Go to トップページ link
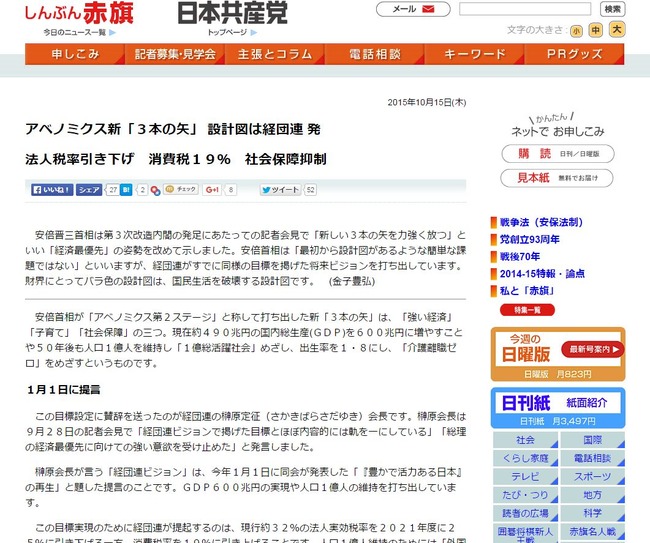Screen dimensions: 650x543 (x=232, y=32)
